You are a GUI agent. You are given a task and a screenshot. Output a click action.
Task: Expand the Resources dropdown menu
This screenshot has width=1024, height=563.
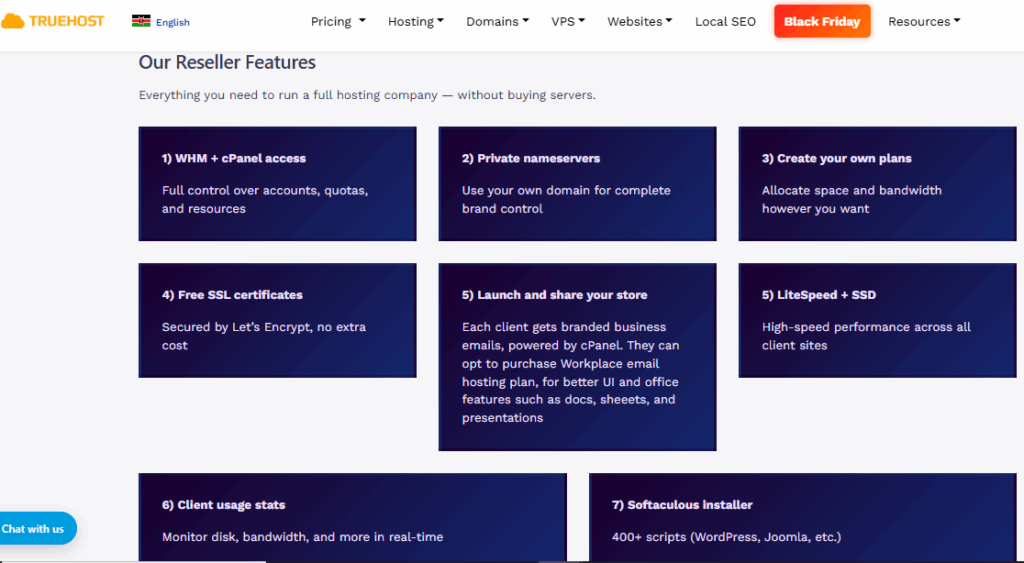point(924,22)
